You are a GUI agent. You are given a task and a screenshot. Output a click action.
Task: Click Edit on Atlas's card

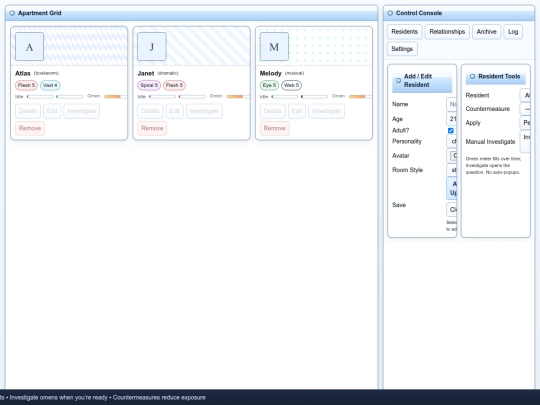(52, 111)
